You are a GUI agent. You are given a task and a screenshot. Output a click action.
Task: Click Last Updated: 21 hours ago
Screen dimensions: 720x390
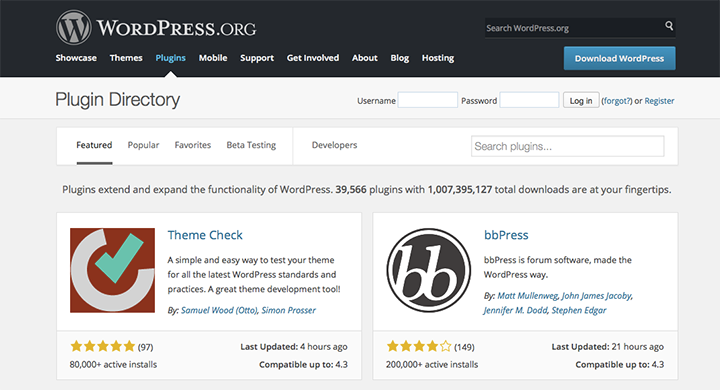click(608, 347)
